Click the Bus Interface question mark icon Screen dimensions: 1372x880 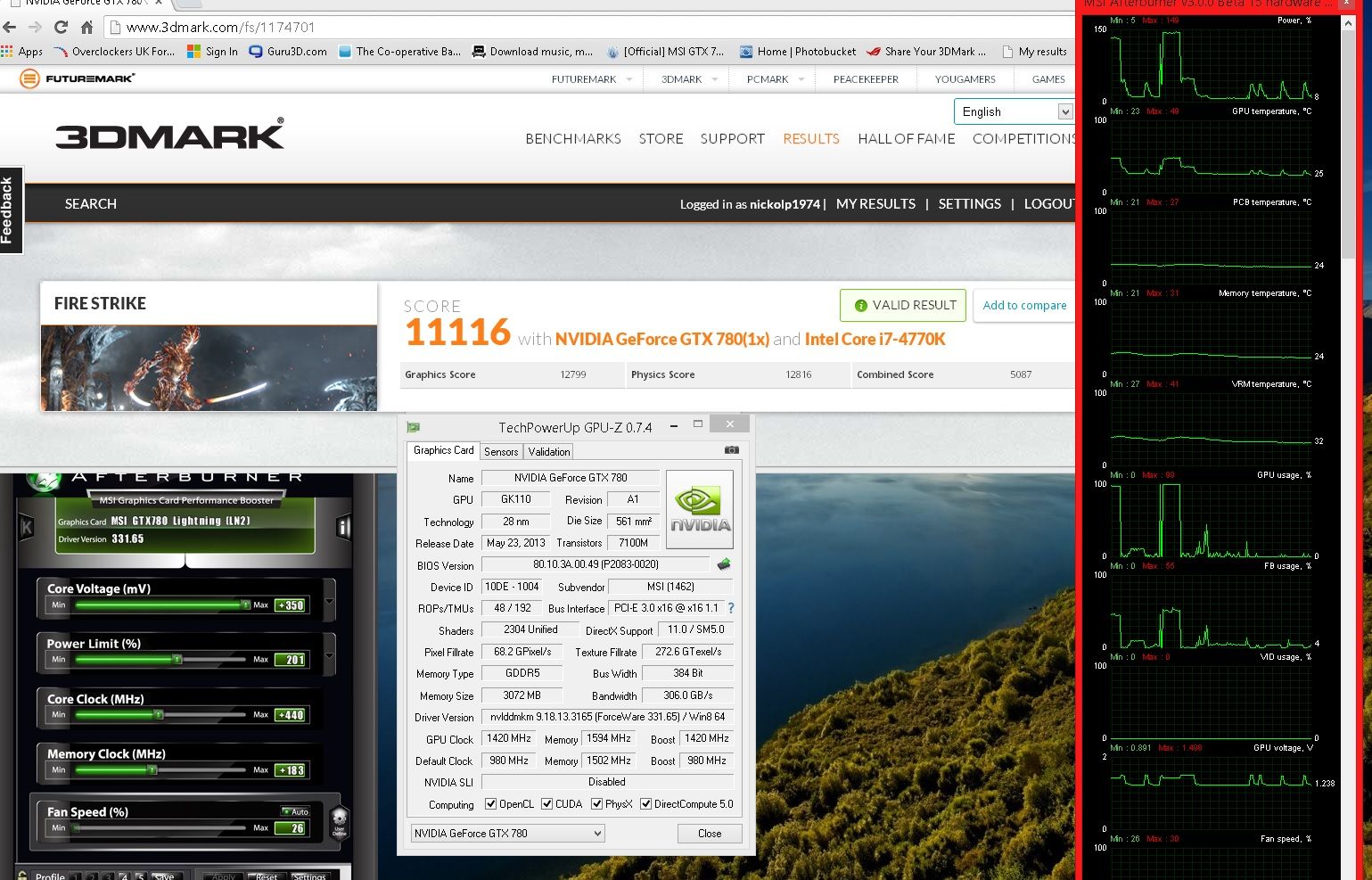731,608
